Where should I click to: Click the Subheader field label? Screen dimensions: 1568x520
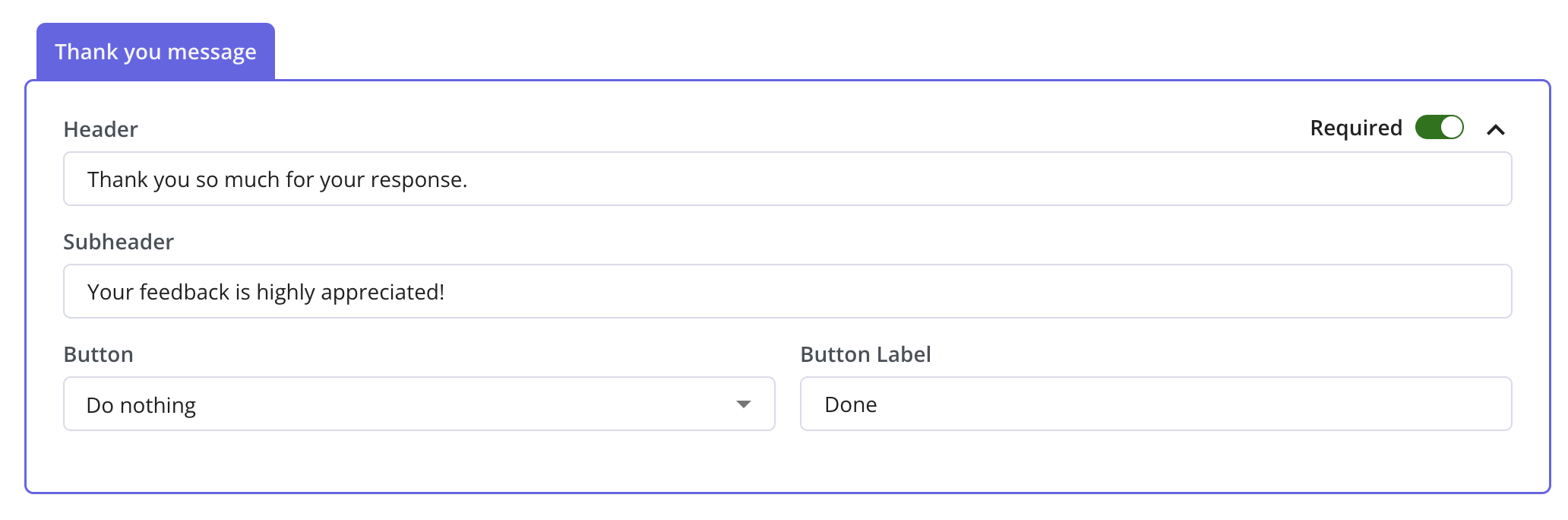pos(119,242)
